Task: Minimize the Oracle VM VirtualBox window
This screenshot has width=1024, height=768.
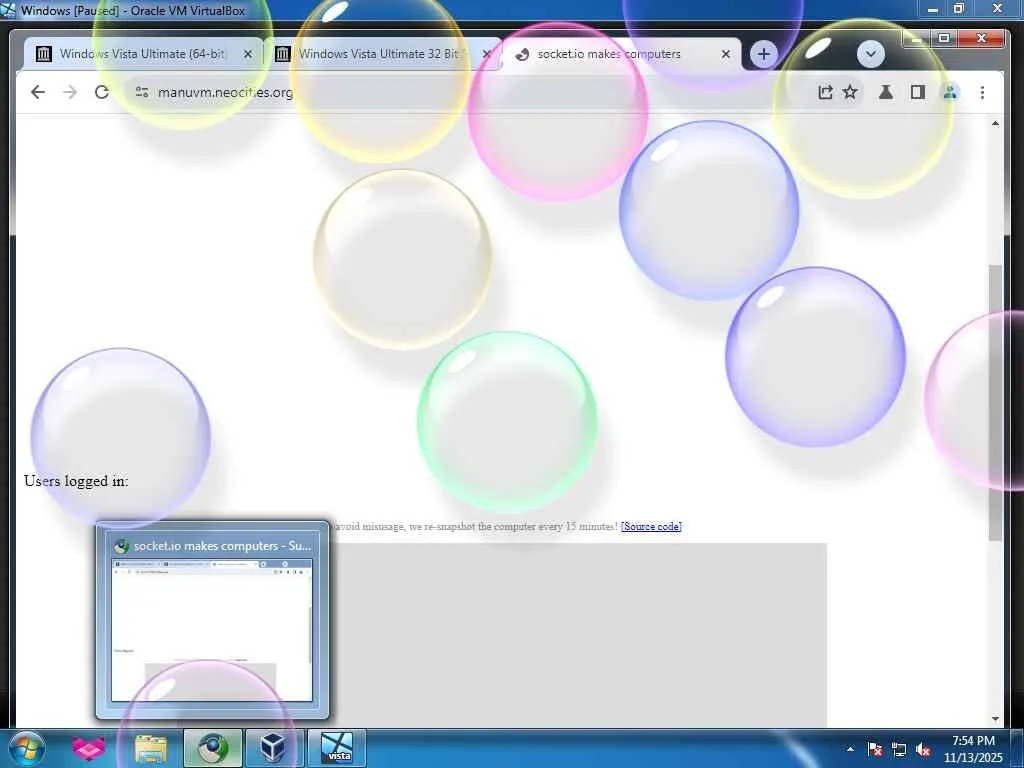Action: (x=933, y=9)
